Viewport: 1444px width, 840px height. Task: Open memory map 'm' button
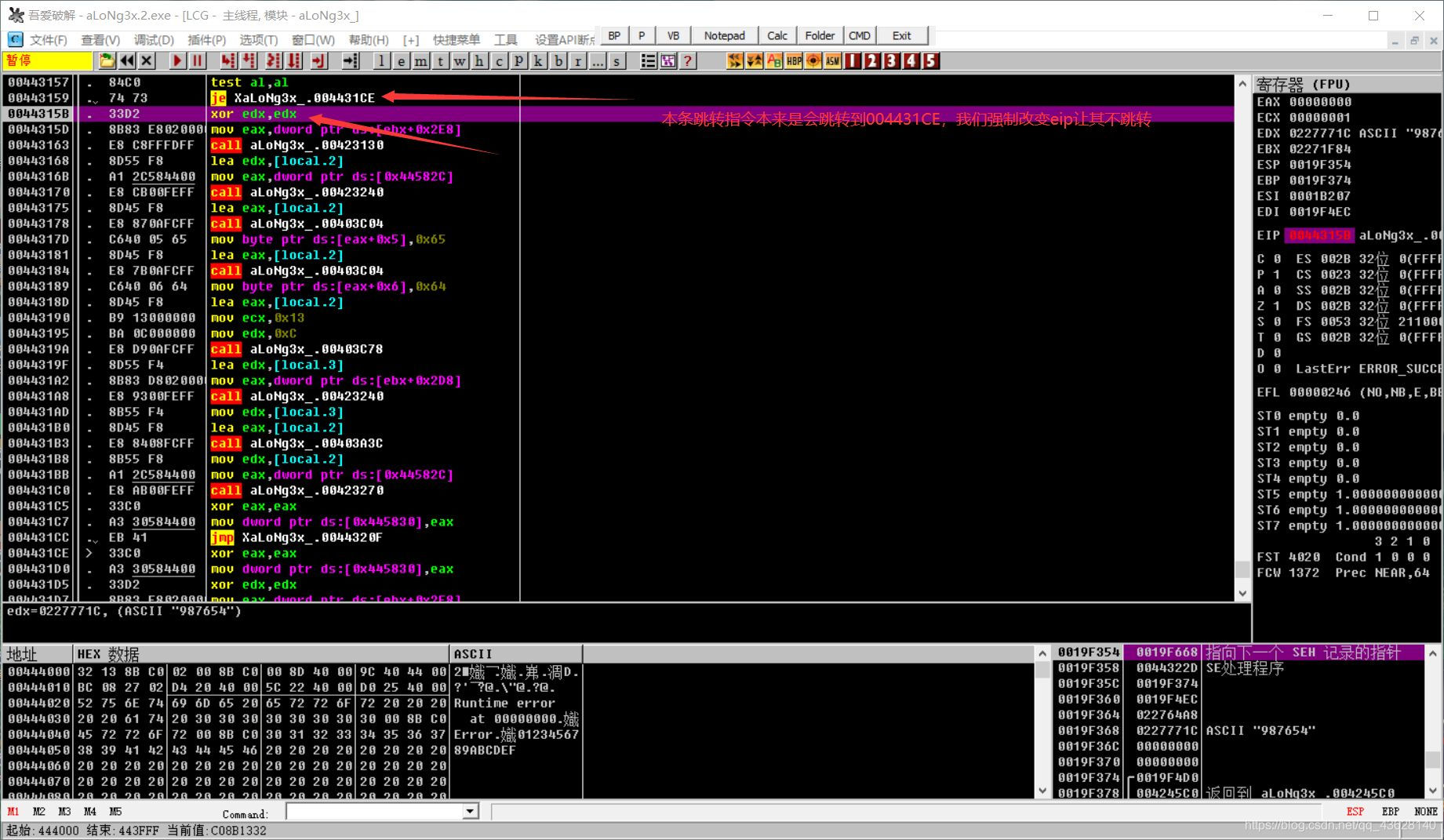420,60
